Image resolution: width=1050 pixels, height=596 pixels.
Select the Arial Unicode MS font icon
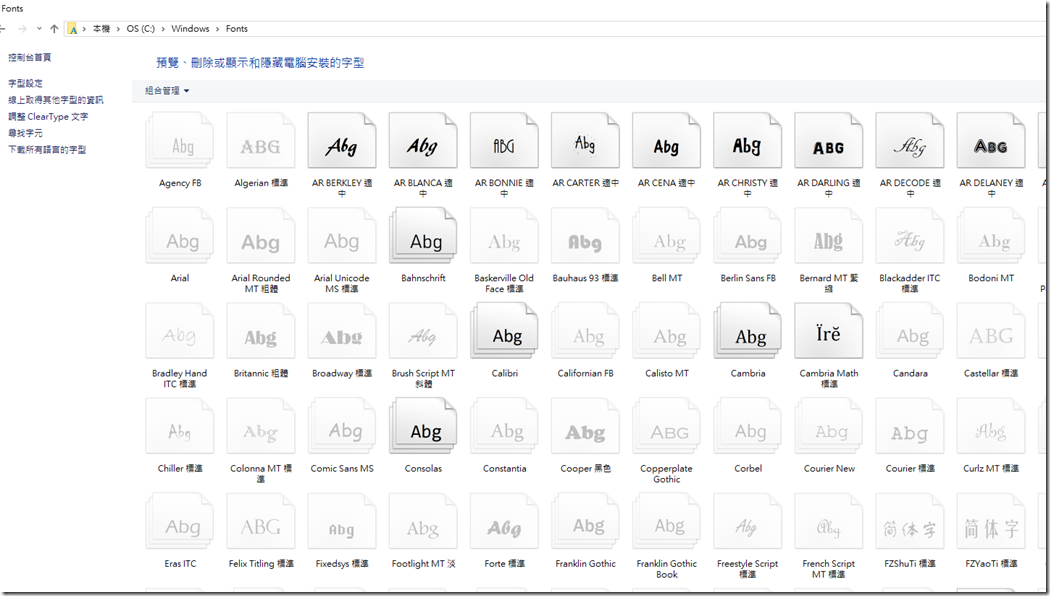(x=342, y=236)
